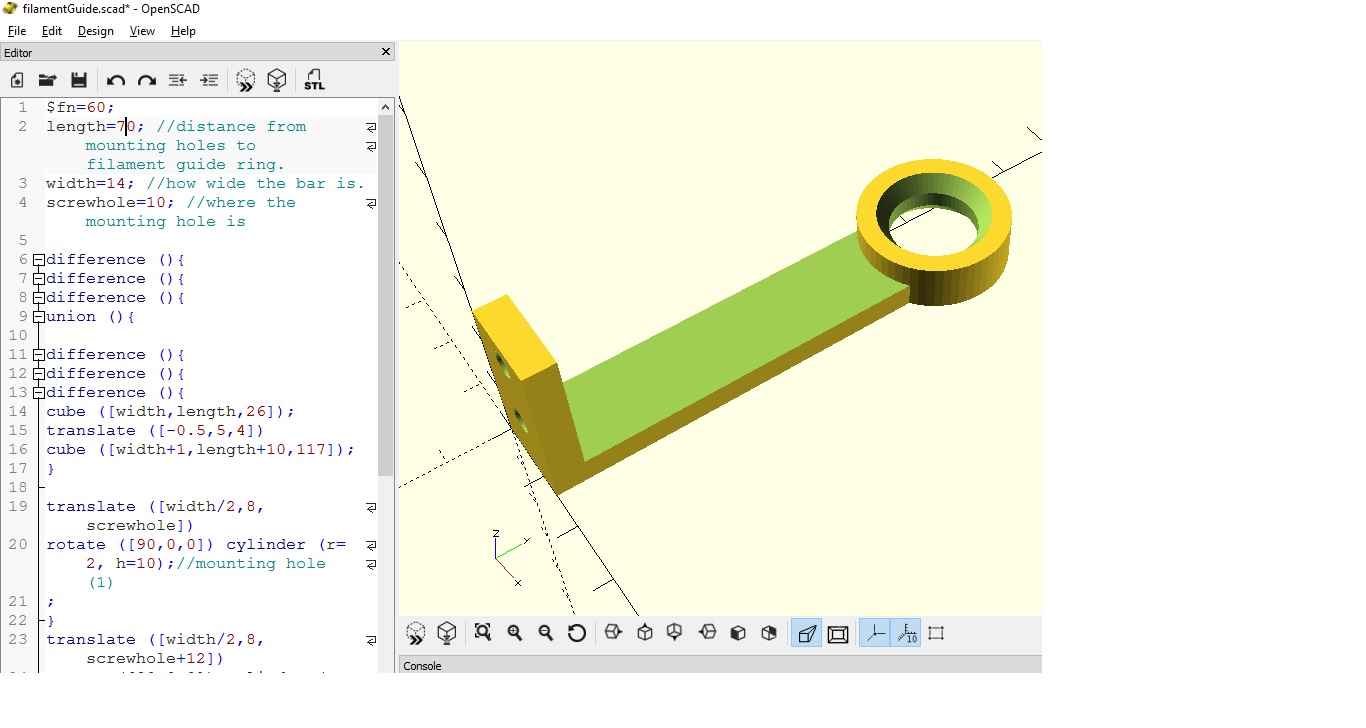Open the Help menu

(183, 31)
